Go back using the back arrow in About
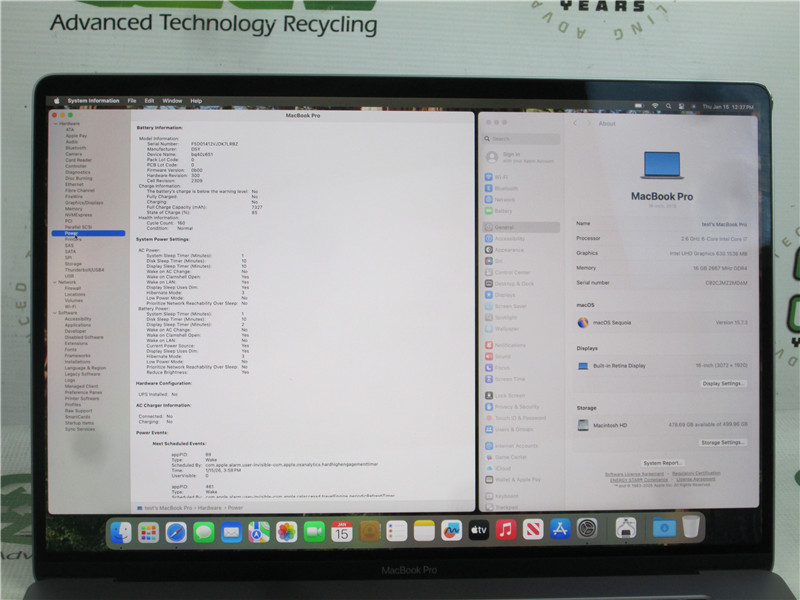The width and height of the screenshot is (800, 600). pyautogui.click(x=575, y=123)
